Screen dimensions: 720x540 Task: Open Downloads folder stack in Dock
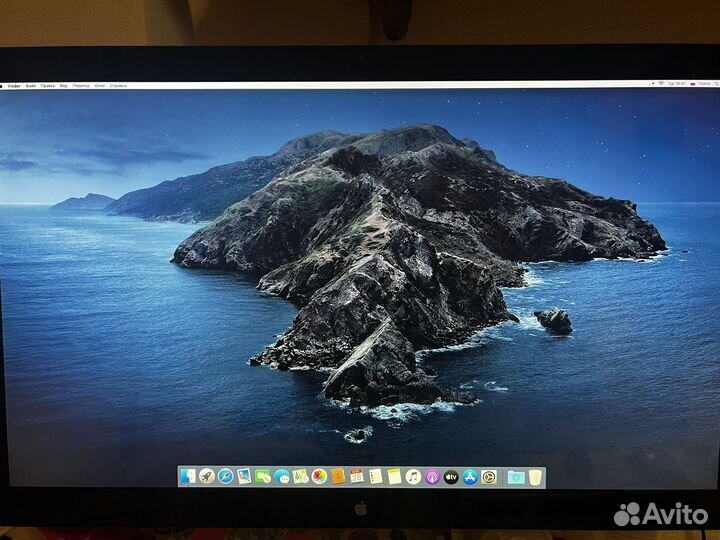[x=516, y=478]
